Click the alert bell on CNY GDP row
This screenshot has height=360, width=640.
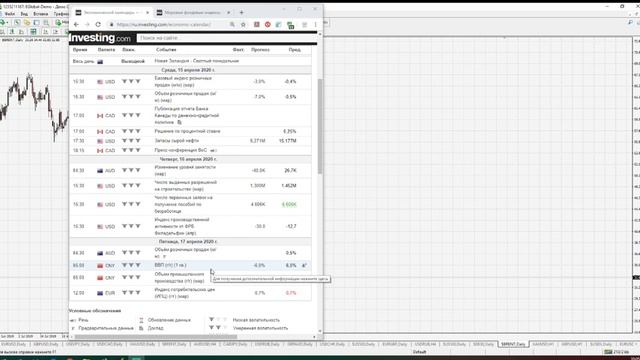304,265
